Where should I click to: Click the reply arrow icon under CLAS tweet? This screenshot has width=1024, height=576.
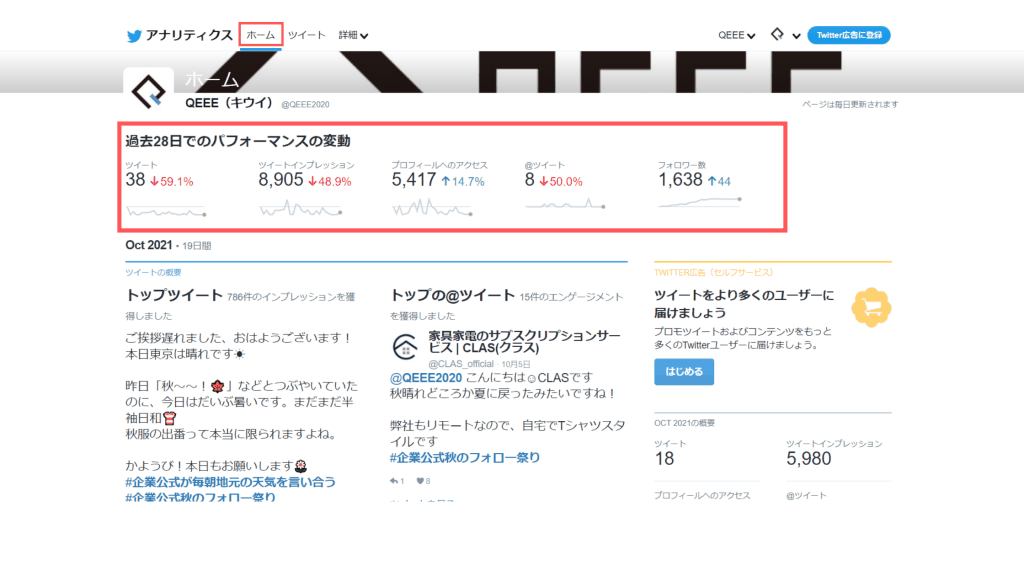(x=394, y=481)
